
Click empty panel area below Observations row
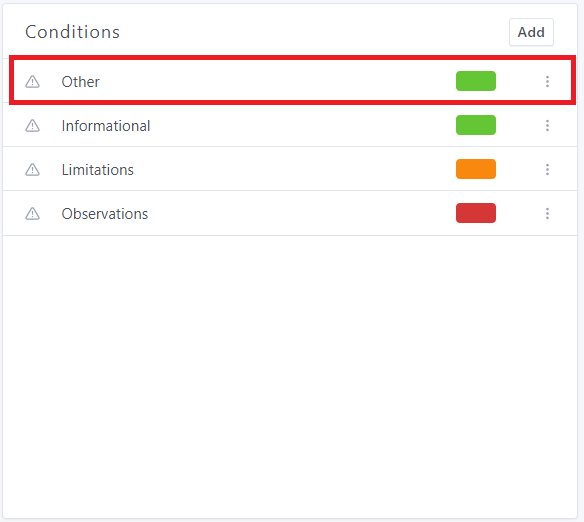(290, 376)
